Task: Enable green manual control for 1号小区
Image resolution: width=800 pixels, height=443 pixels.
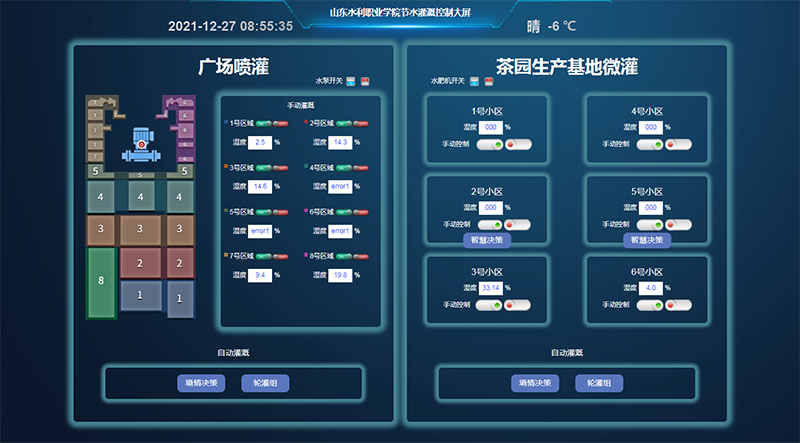Action: [x=490, y=145]
